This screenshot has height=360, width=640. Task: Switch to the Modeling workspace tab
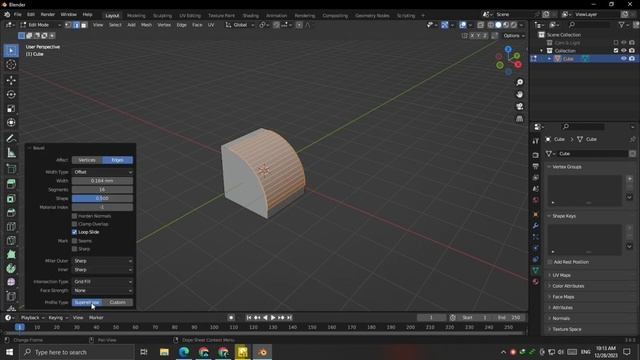(x=136, y=16)
